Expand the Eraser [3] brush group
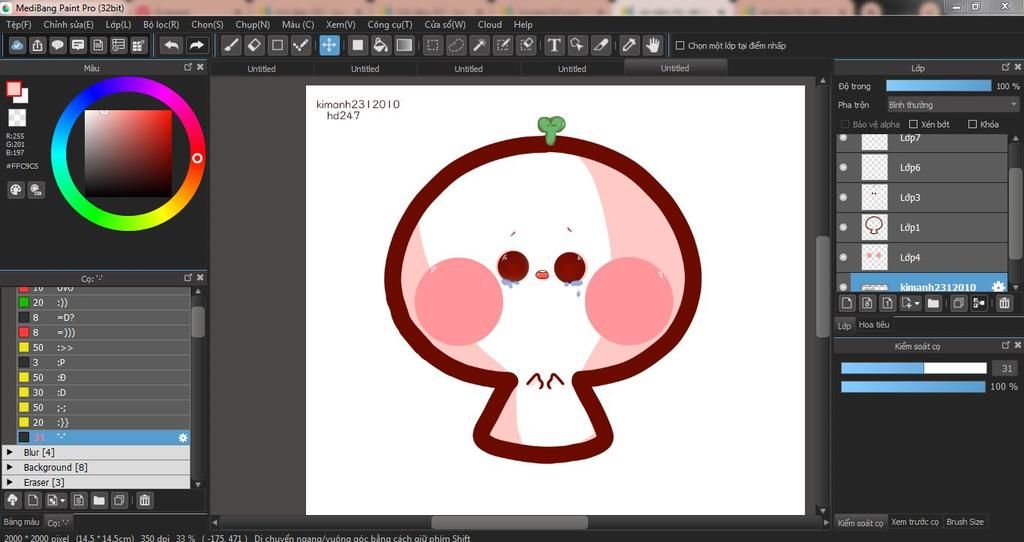 point(10,482)
